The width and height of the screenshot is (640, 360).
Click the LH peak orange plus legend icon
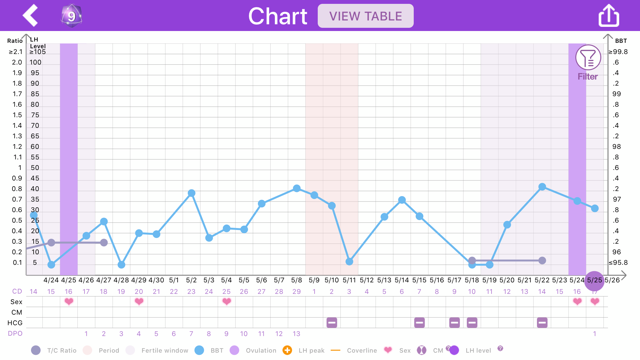(287, 350)
